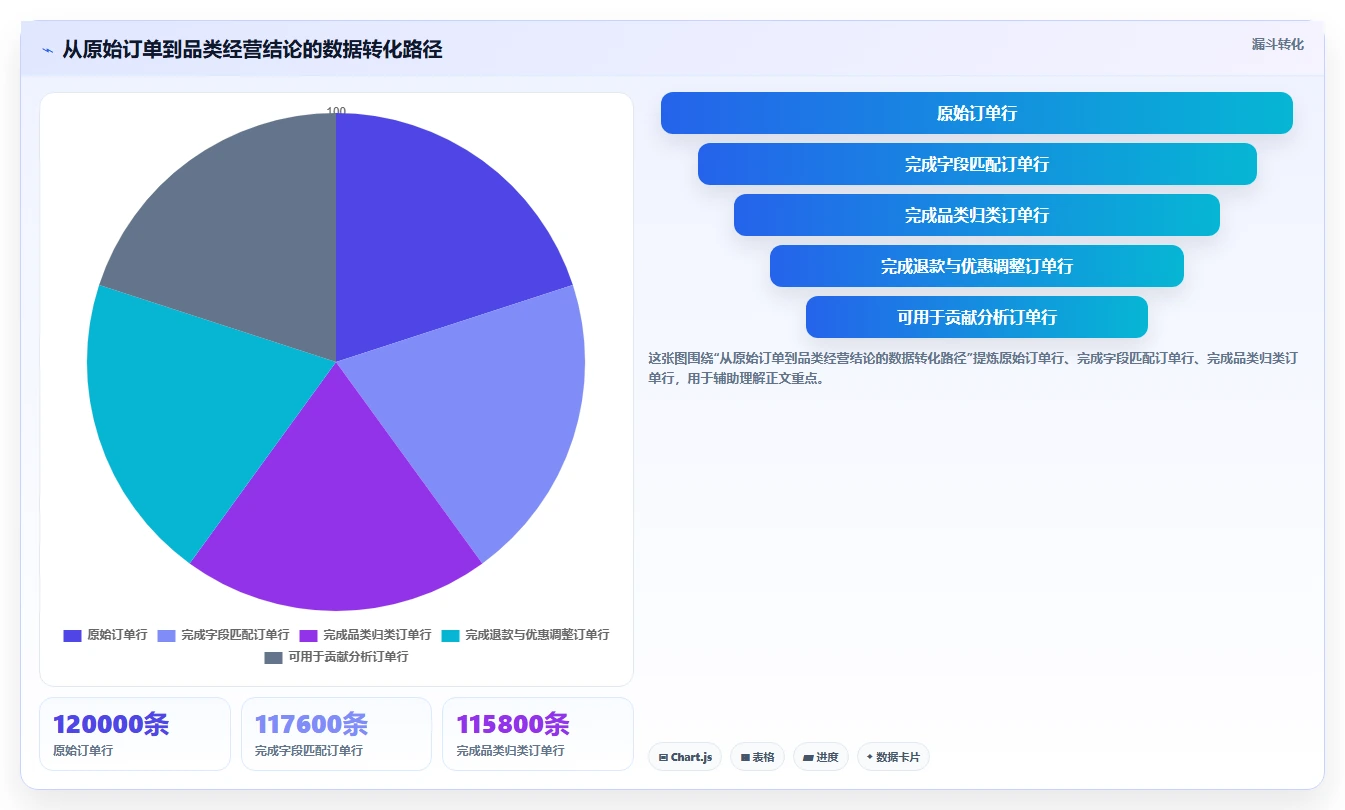Click the 117600条 data card
The height and width of the screenshot is (810, 1345).
click(x=336, y=734)
